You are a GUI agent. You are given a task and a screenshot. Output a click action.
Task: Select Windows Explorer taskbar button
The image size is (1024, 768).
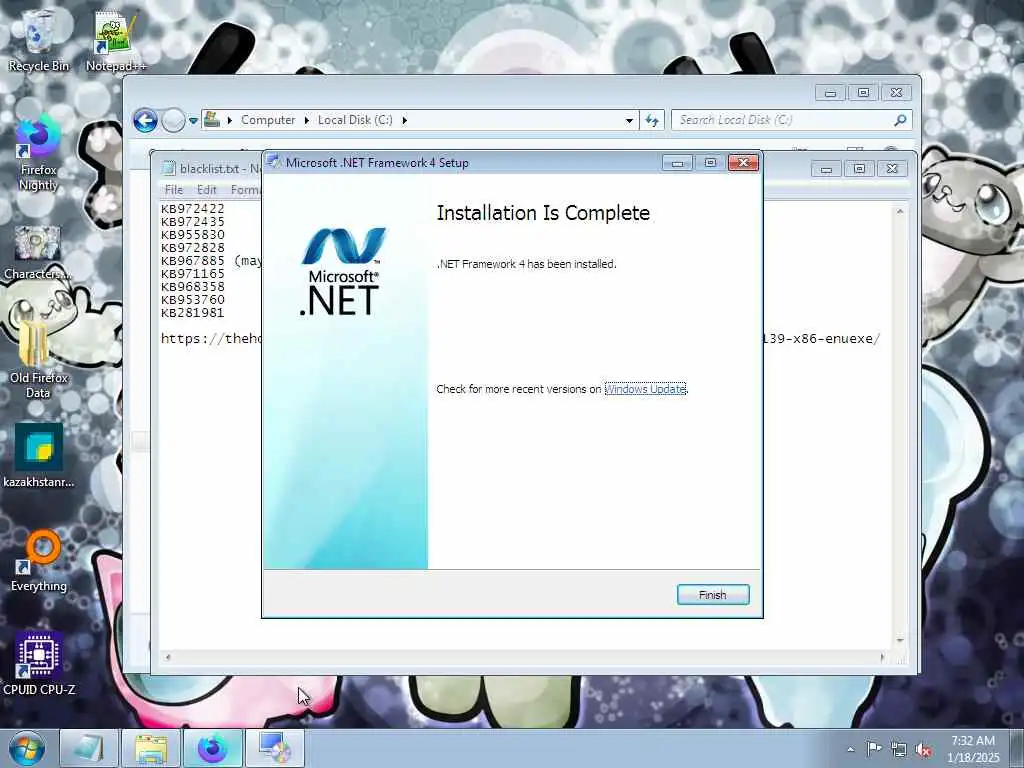click(151, 748)
